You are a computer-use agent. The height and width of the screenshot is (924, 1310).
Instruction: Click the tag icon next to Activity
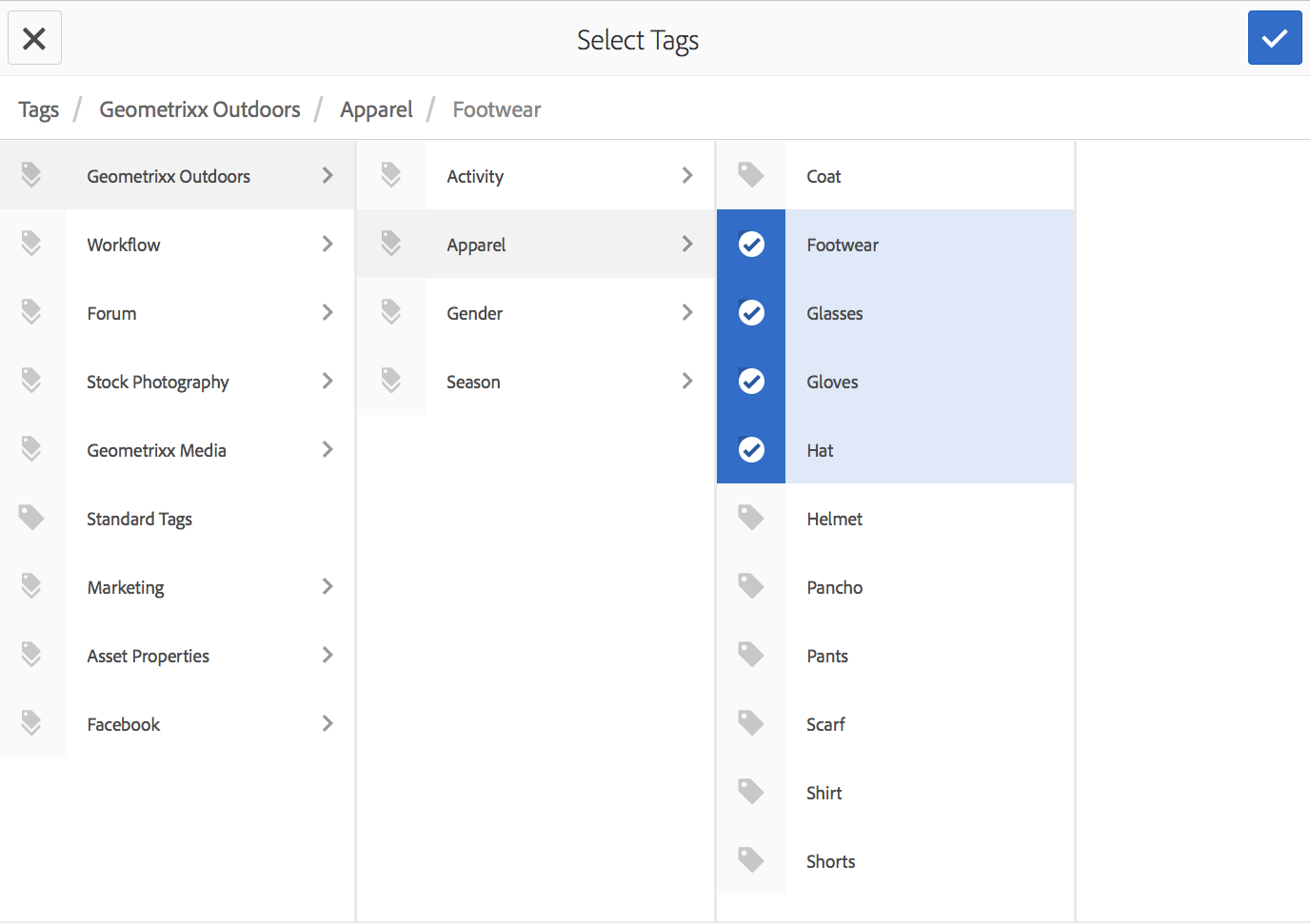tap(391, 175)
